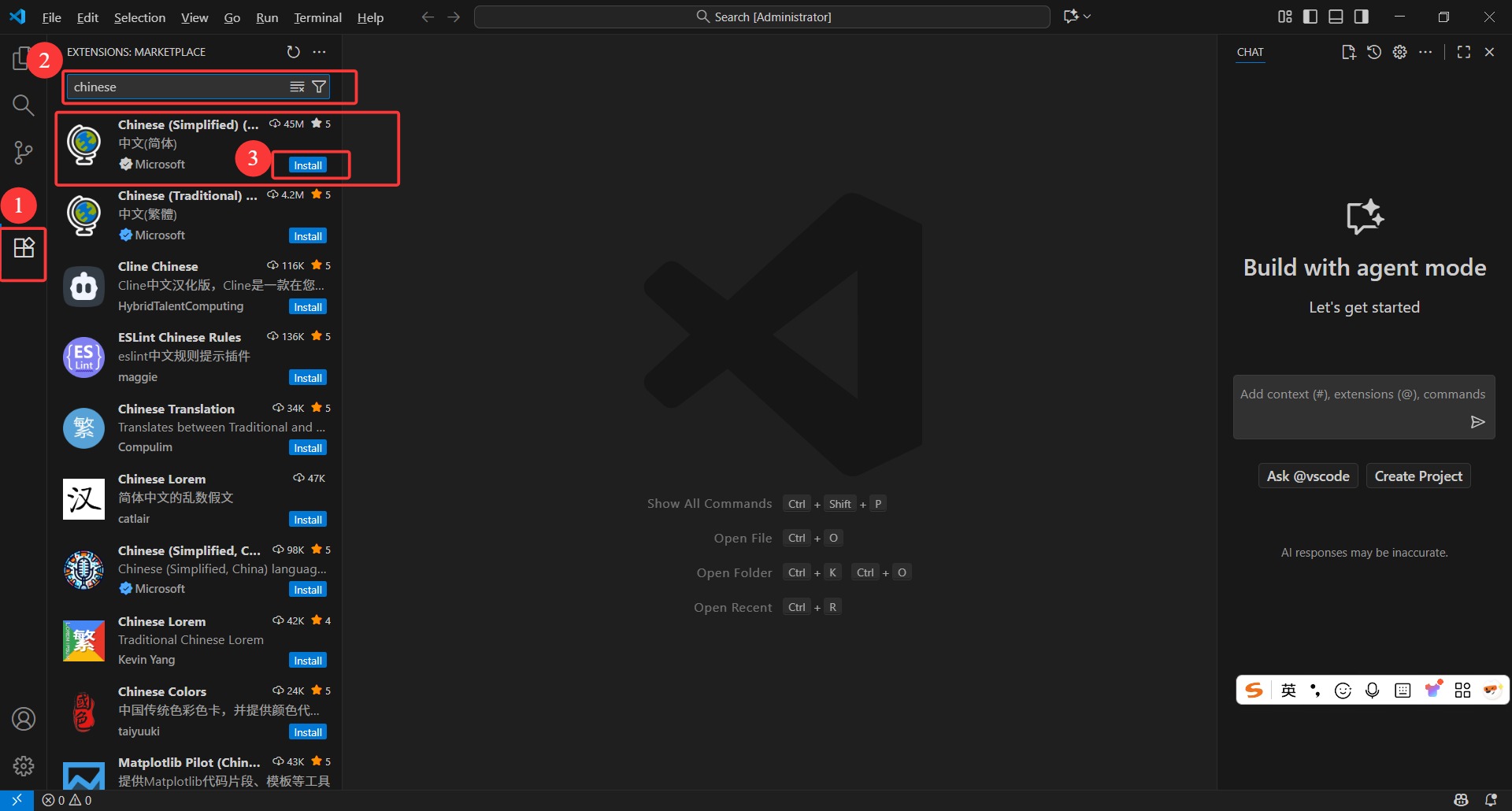Open the Selection menu
1512x811 pixels.
139,17
